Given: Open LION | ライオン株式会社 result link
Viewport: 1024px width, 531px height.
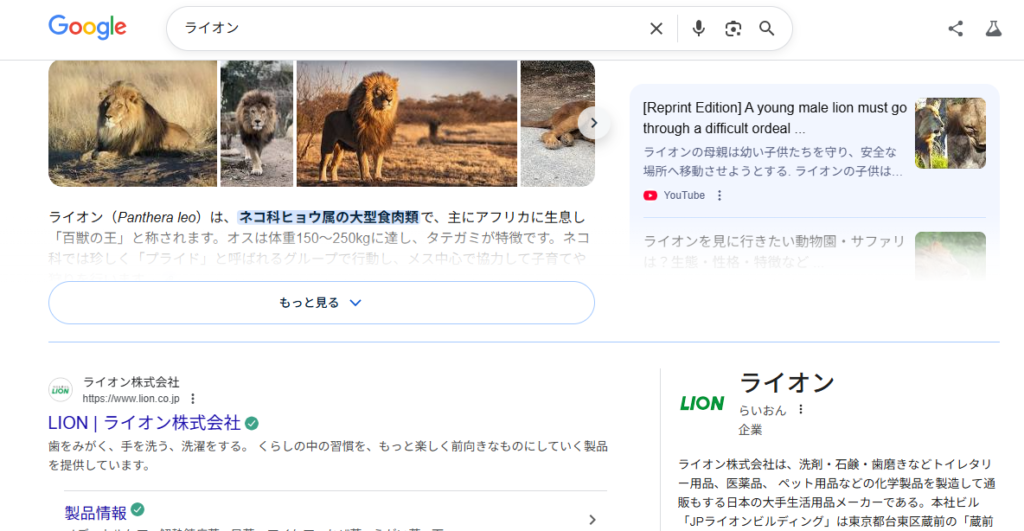Looking at the screenshot, I should pos(144,422).
